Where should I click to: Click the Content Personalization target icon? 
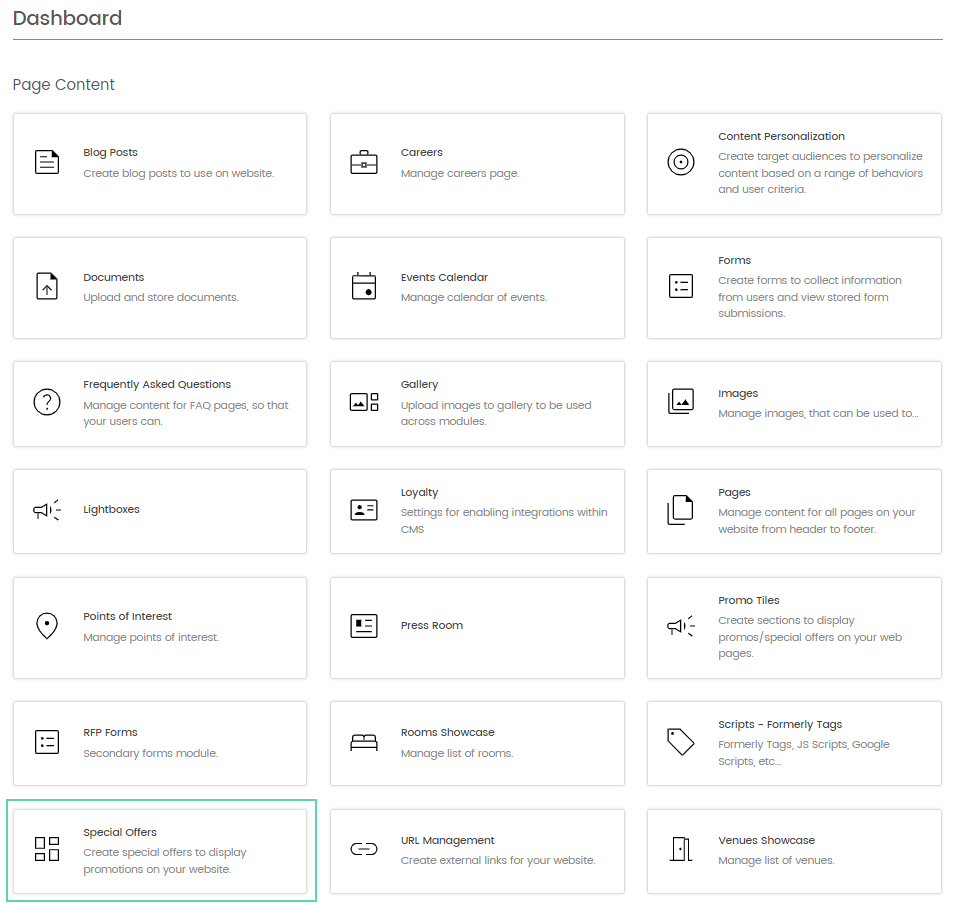coord(680,162)
